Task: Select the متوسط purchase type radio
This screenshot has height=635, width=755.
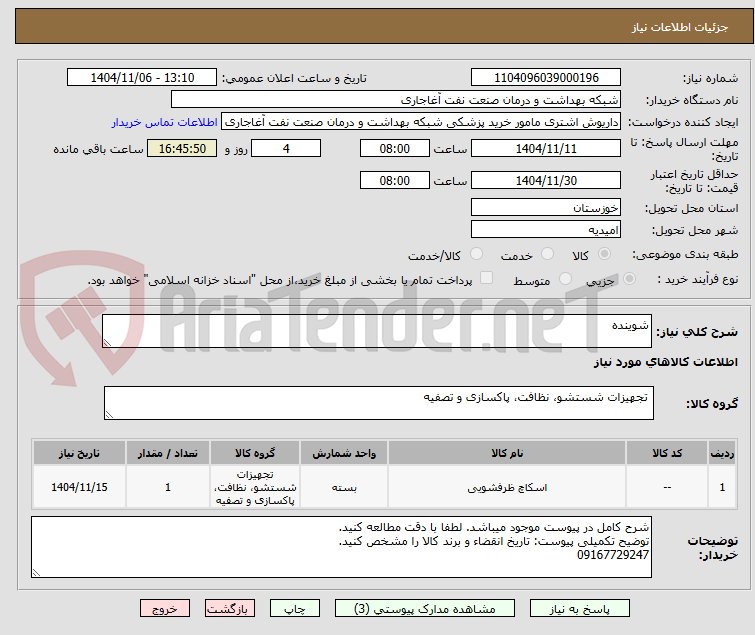Action: click(x=565, y=279)
